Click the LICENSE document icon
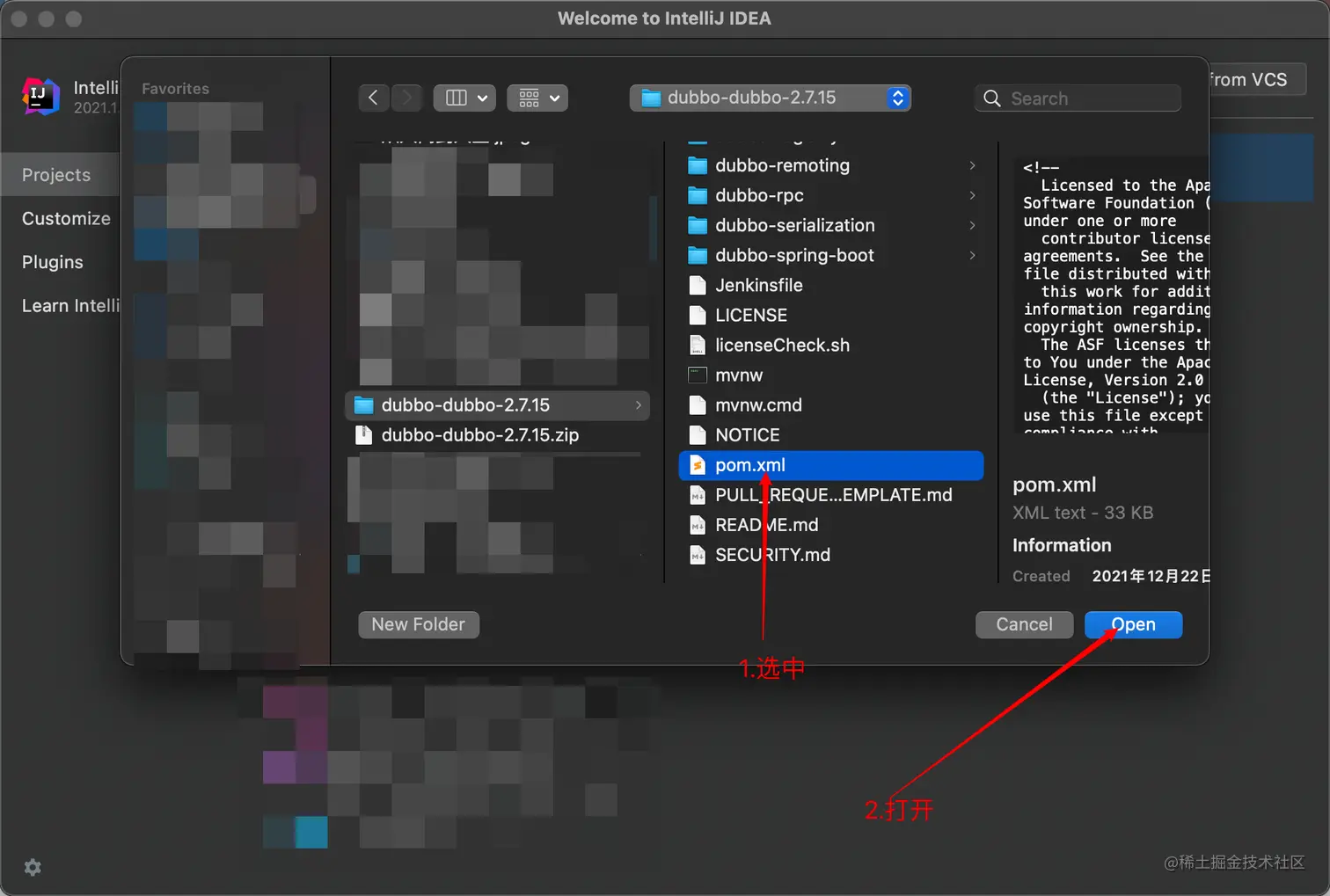The height and width of the screenshot is (896, 1330). tap(698, 315)
